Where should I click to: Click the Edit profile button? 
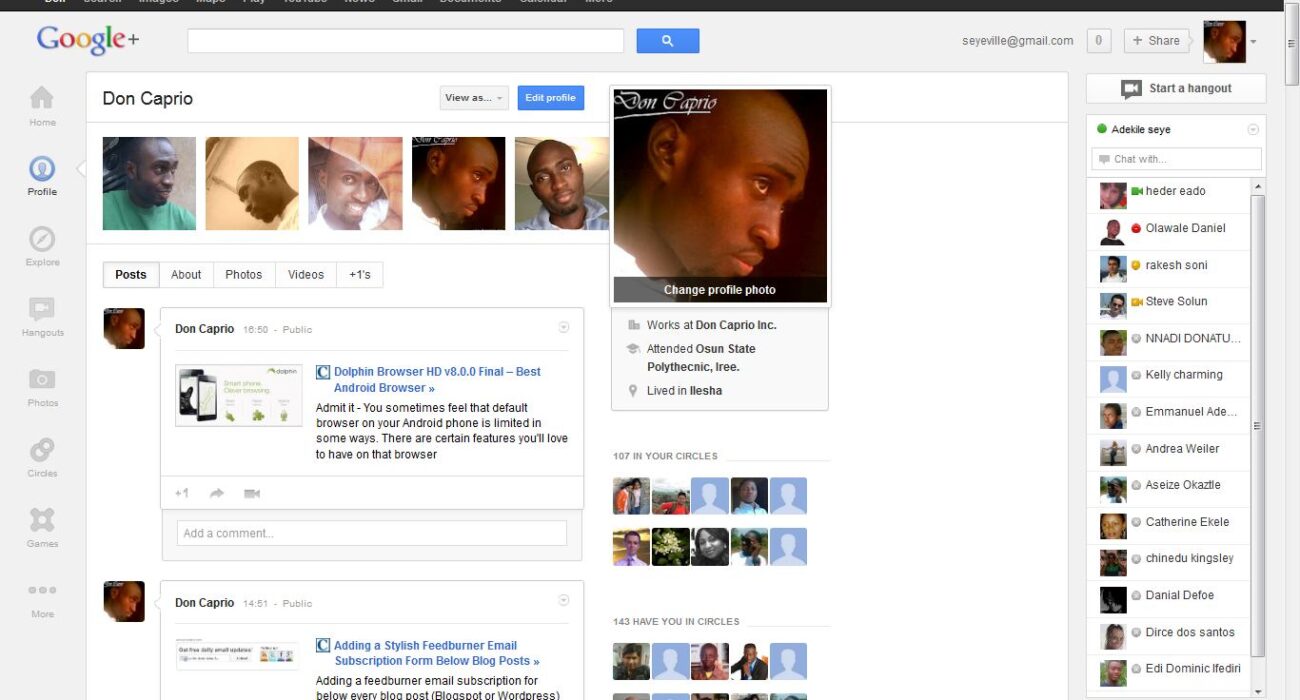click(x=550, y=98)
